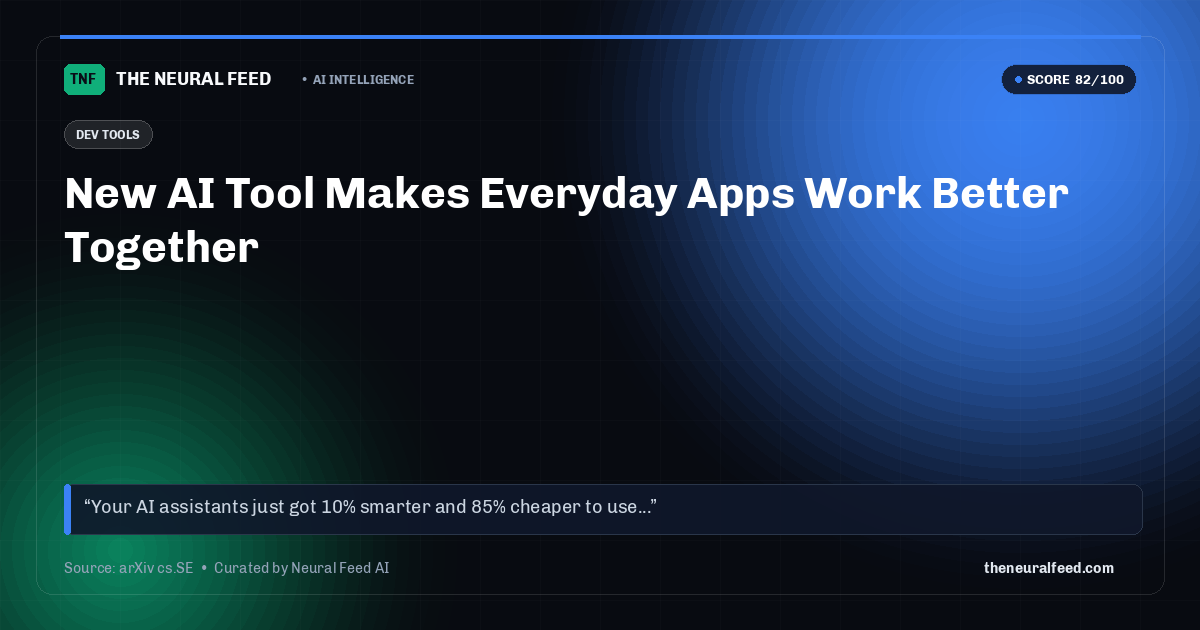
Task: Open the headline about everyday apps
Action: 566,220
